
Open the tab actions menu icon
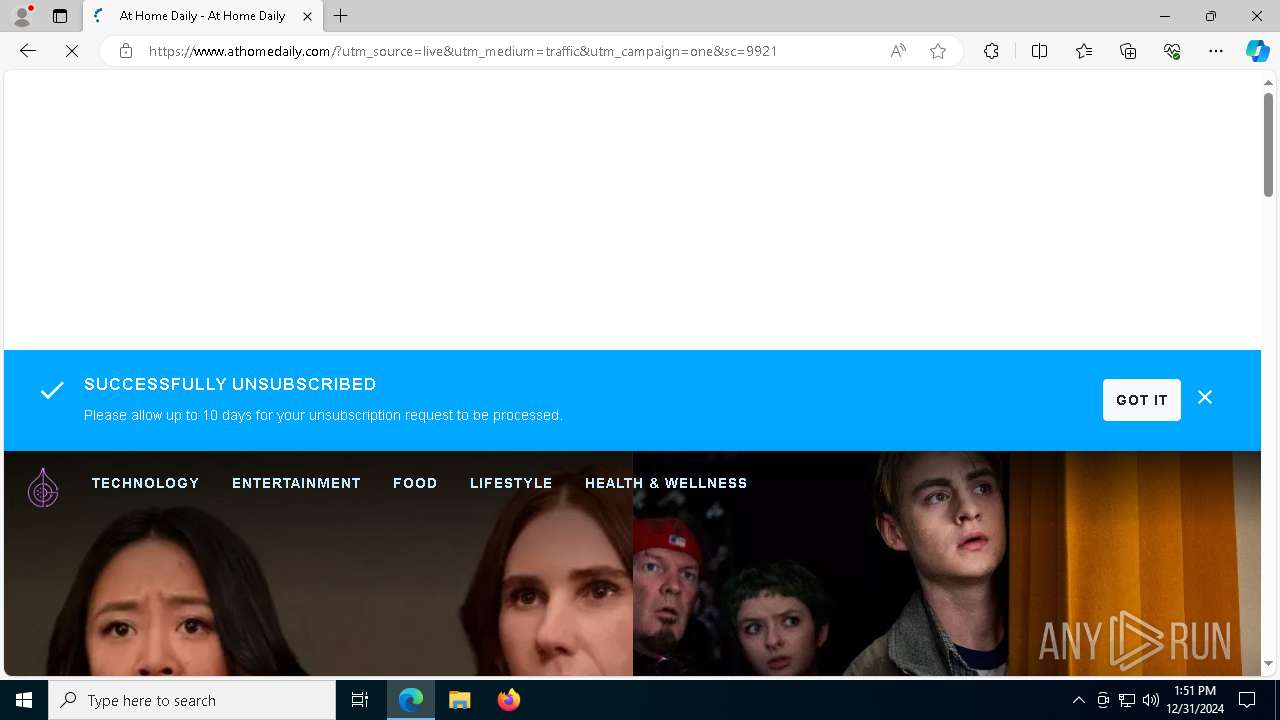tap(60, 16)
